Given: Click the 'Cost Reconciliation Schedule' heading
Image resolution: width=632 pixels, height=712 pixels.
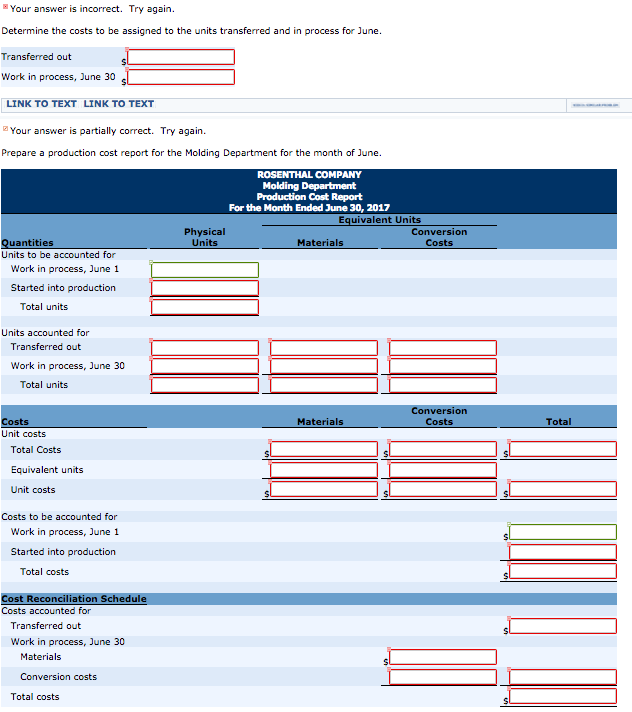Looking at the screenshot, I should 74,599.
